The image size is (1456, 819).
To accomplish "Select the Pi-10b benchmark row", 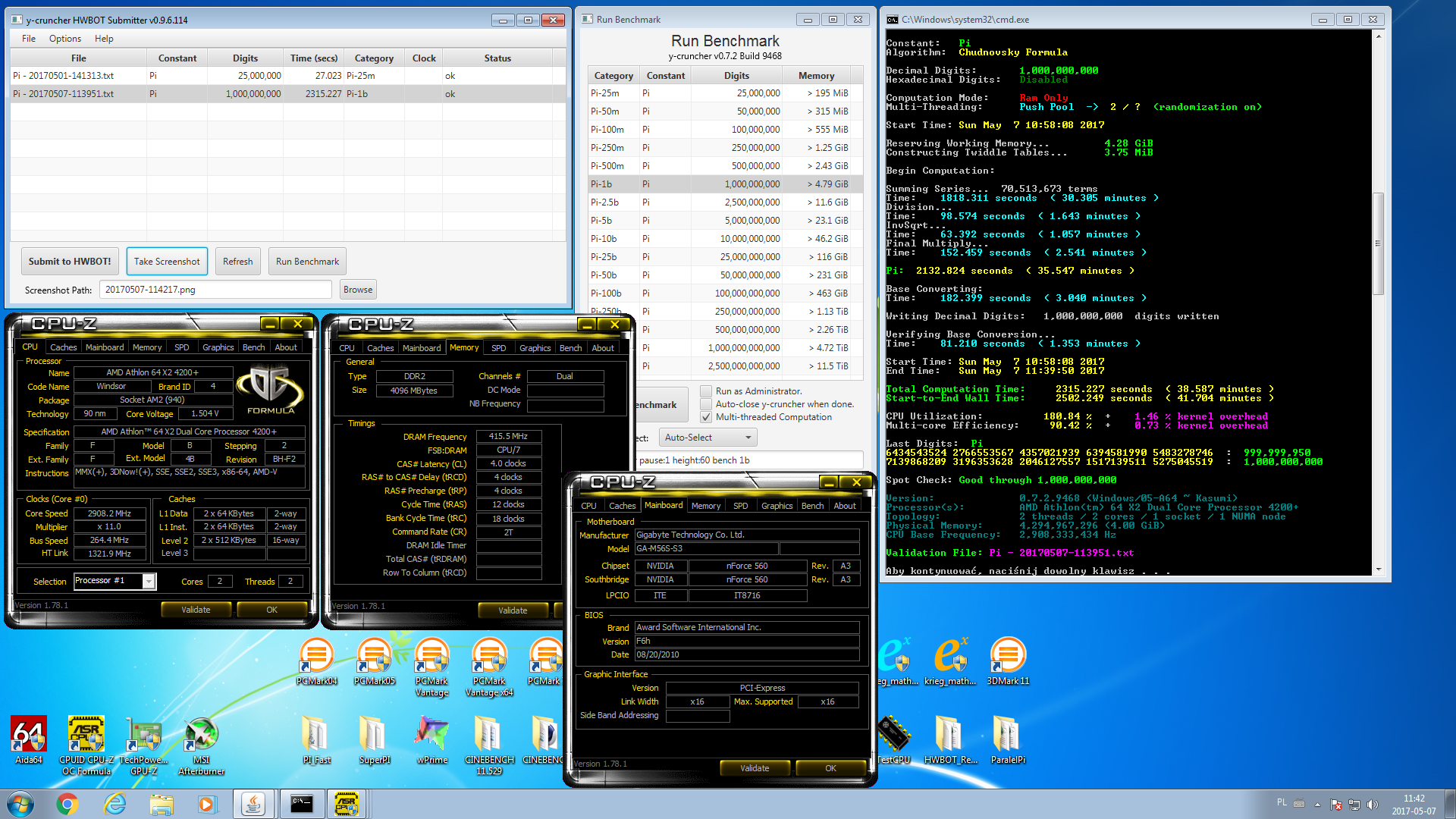I will pyautogui.click(x=726, y=239).
